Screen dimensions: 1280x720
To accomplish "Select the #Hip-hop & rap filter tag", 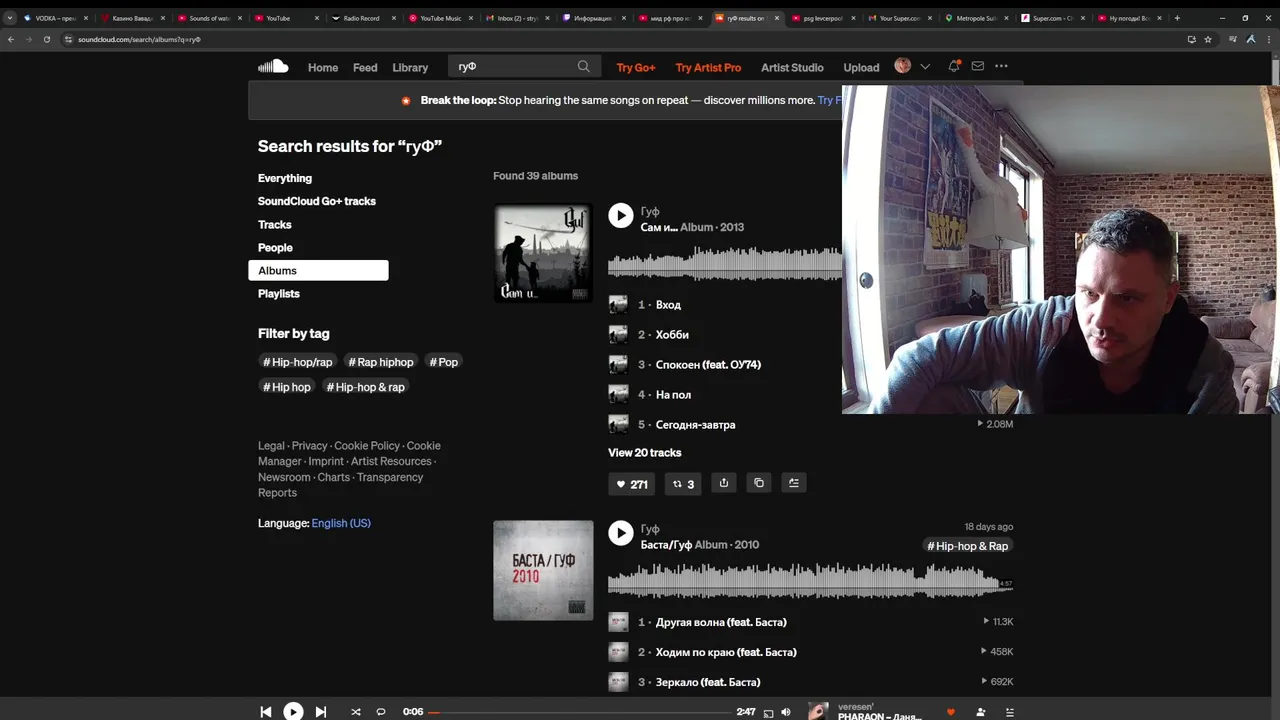I will coord(365,387).
